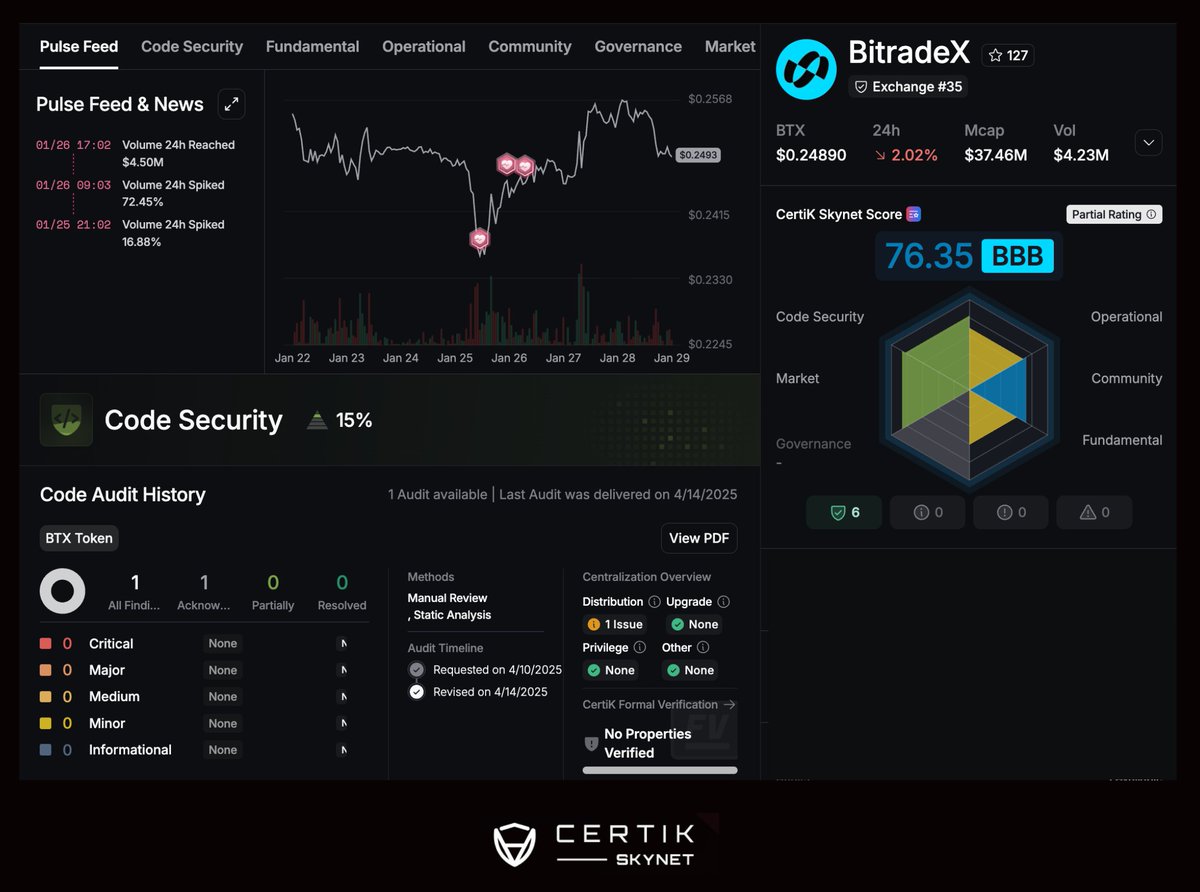Open the Market tab
This screenshot has width=1200, height=892.
tap(730, 46)
